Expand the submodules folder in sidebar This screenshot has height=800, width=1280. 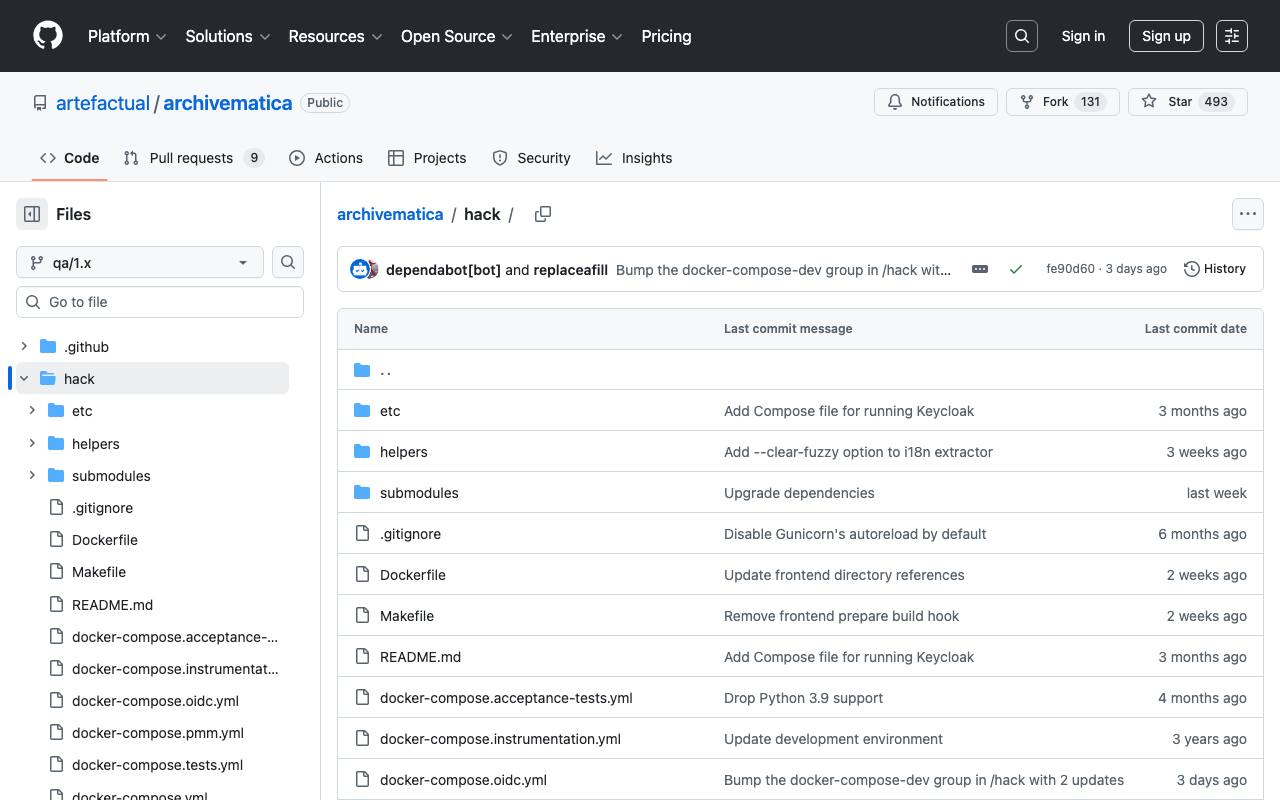pyautogui.click(x=31, y=475)
